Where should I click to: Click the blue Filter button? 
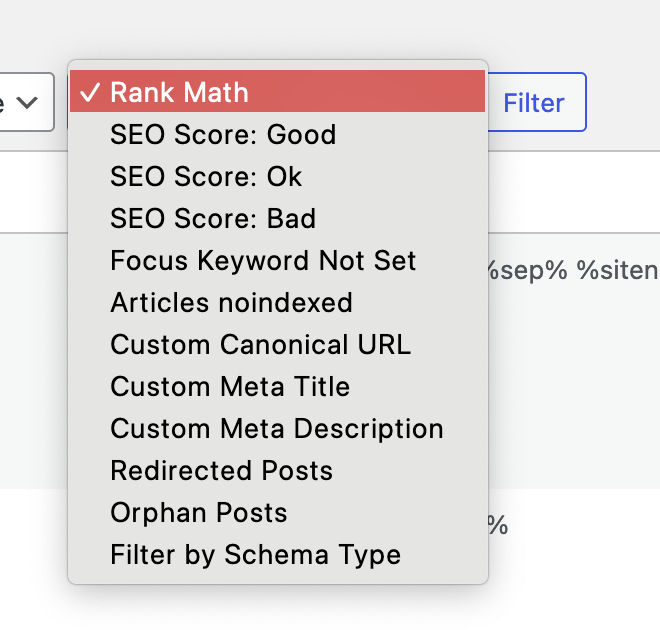tap(536, 102)
